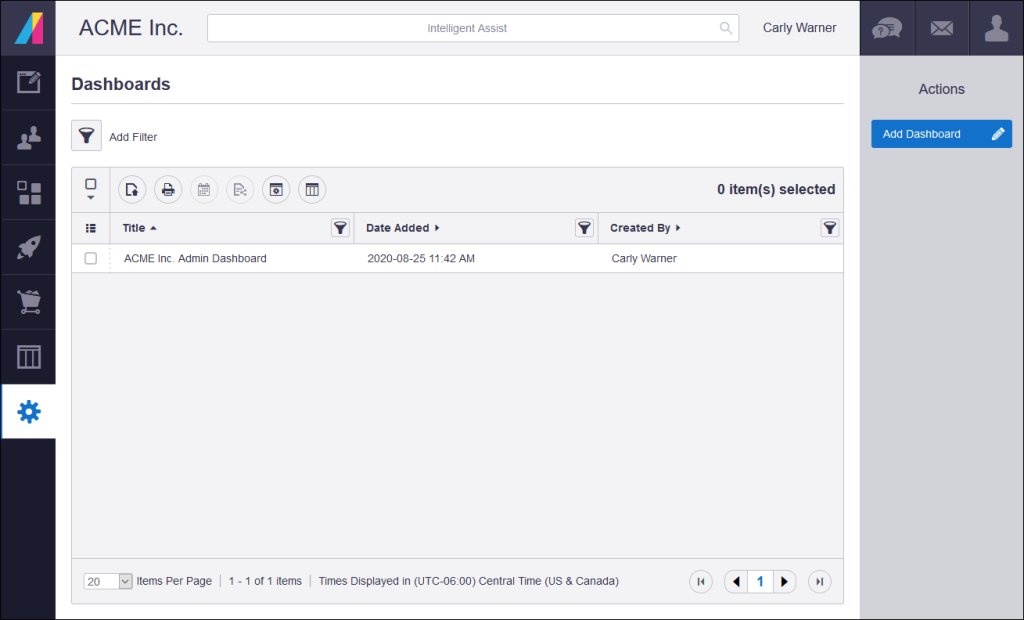Click the Add Dashboard button
Image resolution: width=1024 pixels, height=620 pixels.
tap(941, 133)
